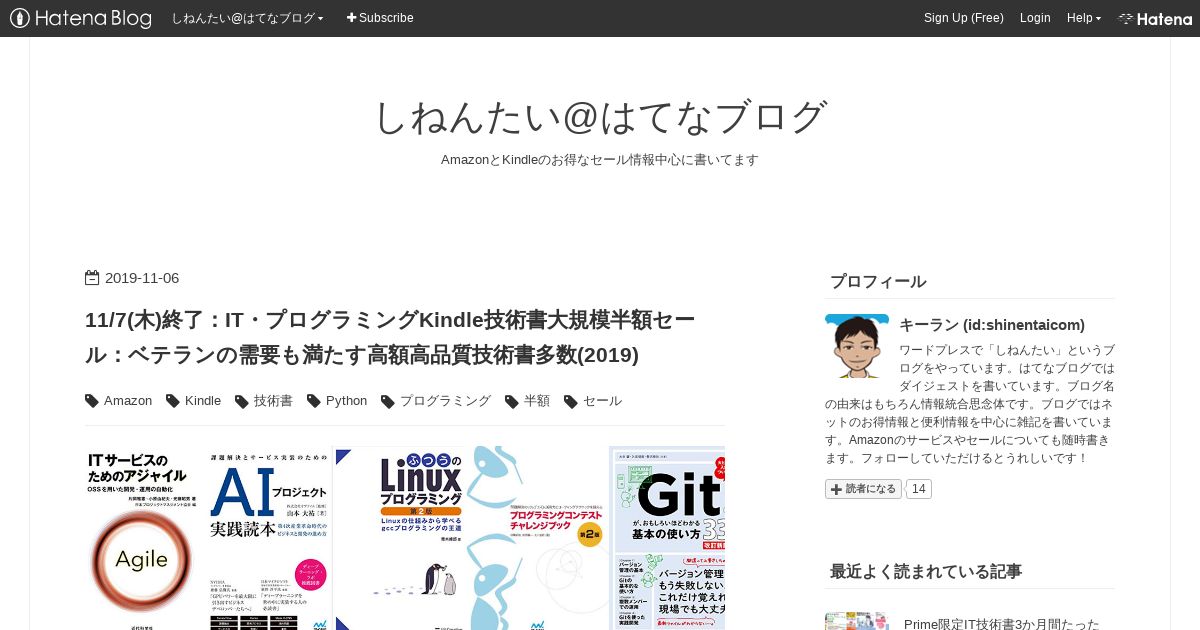
Task: Click the キーラン profile avatar image
Action: click(x=857, y=346)
